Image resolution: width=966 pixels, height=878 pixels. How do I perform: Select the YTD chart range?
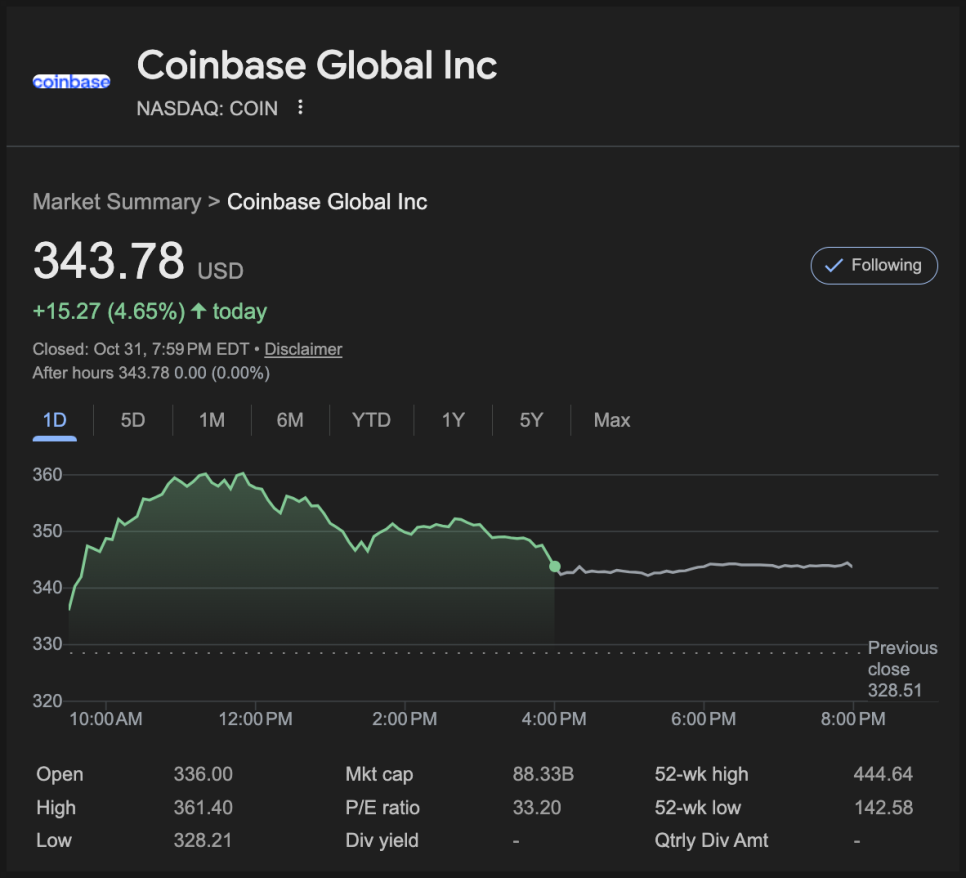coord(371,421)
